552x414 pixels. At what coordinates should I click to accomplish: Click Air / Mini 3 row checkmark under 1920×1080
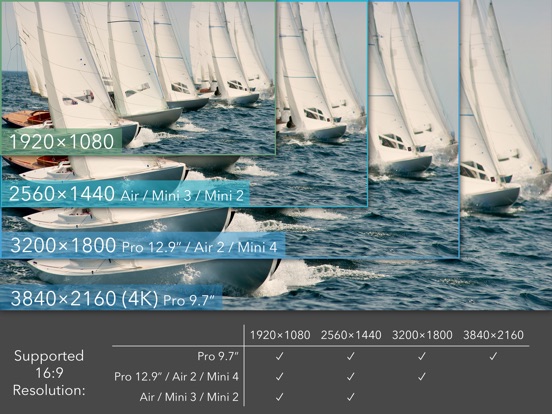280,397
